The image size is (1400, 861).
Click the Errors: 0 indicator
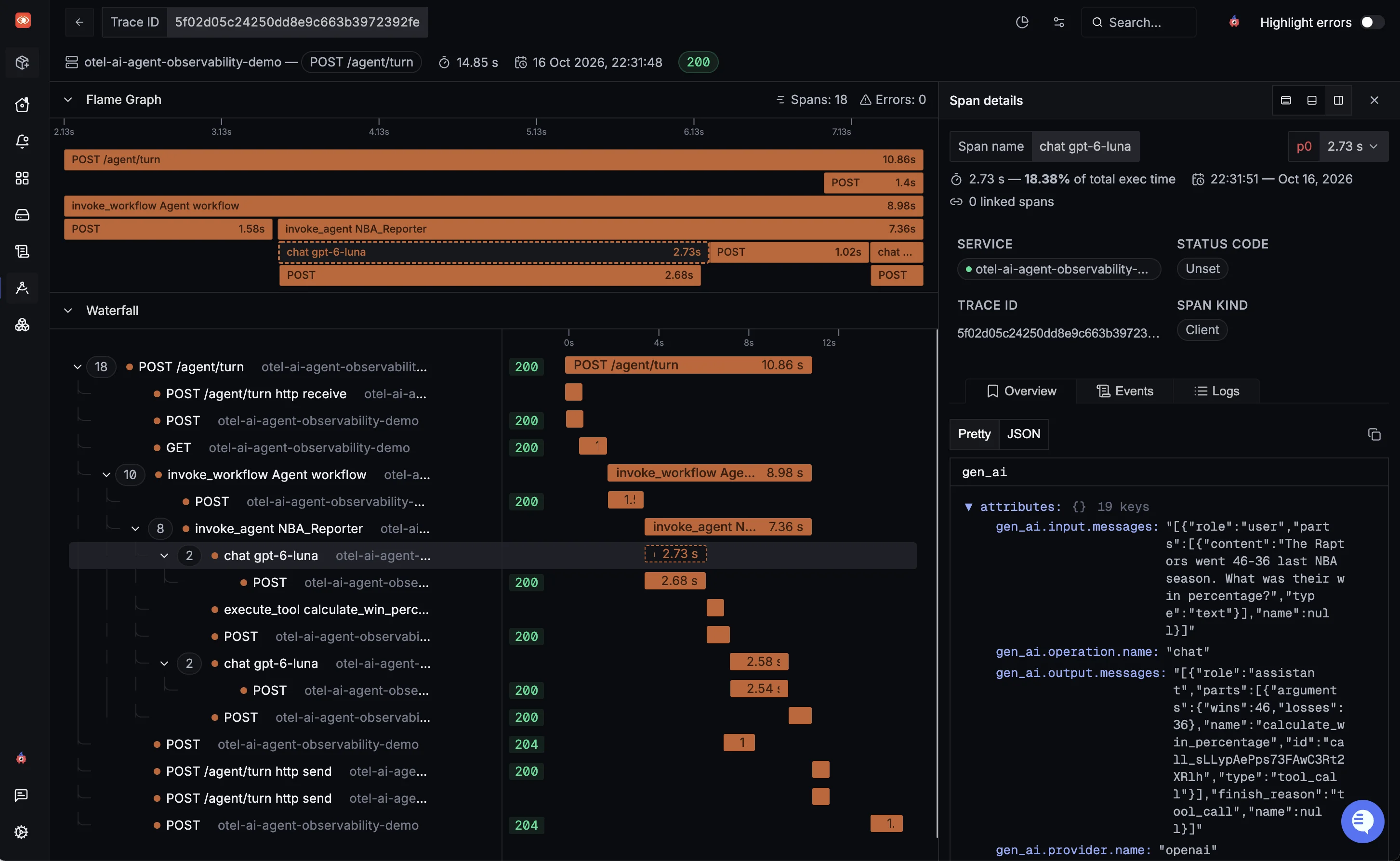893,100
